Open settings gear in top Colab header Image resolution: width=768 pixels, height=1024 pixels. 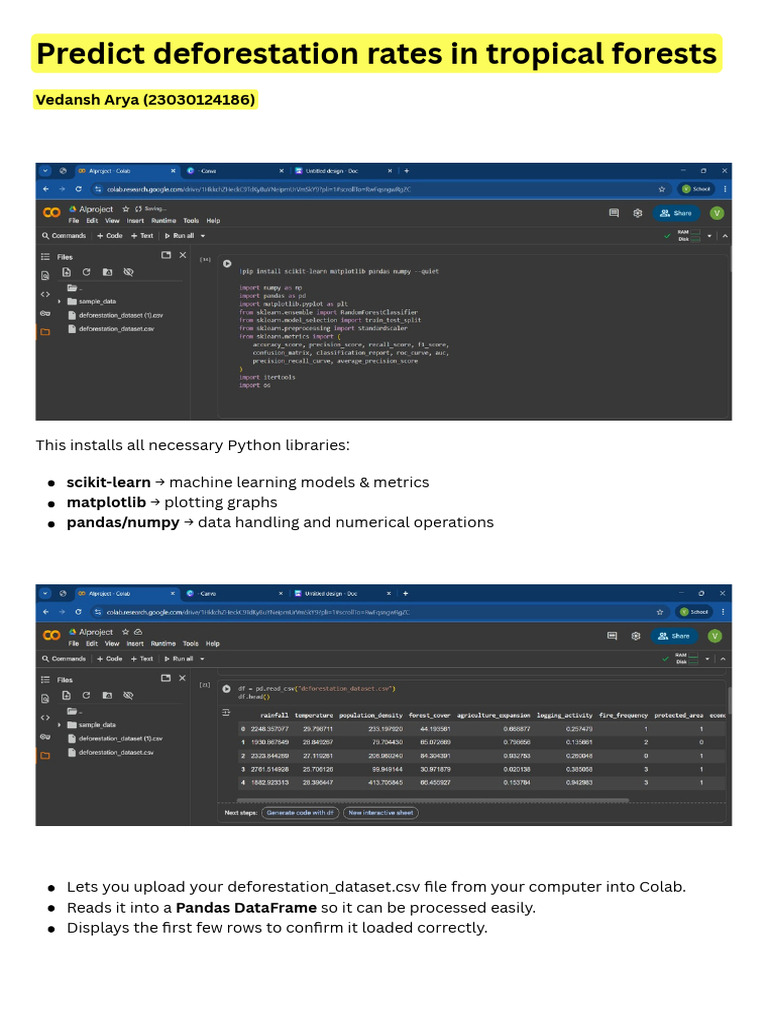[x=638, y=213]
